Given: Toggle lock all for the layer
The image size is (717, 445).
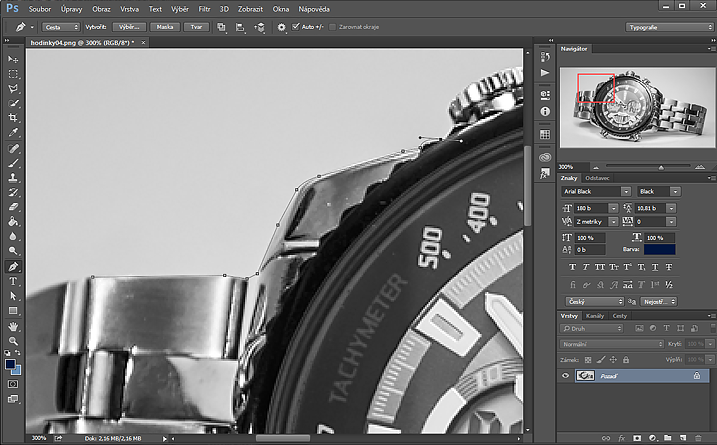Looking at the screenshot, I should (626, 360).
